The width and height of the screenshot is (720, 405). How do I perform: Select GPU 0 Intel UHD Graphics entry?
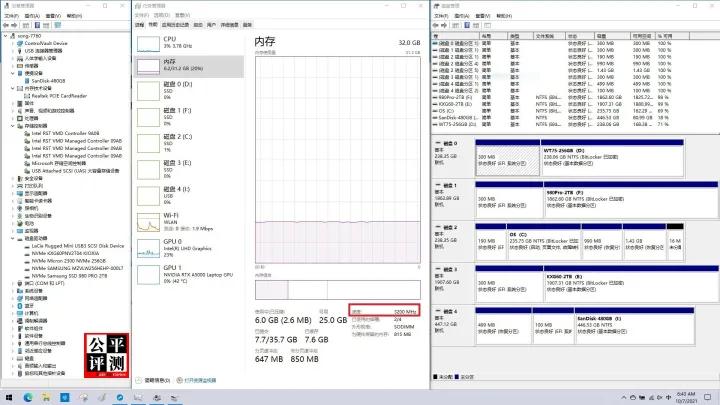pos(188,248)
